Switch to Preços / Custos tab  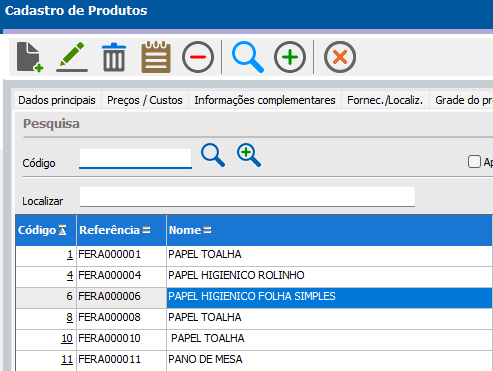[145, 100]
